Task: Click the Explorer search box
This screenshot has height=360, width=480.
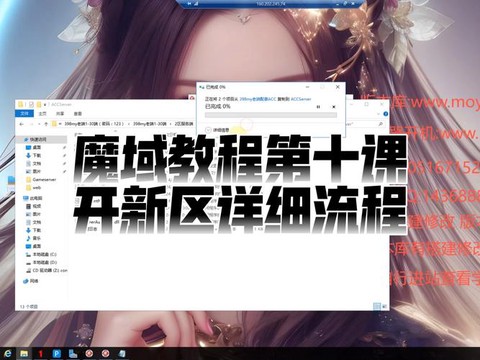Action: click(x=365, y=124)
